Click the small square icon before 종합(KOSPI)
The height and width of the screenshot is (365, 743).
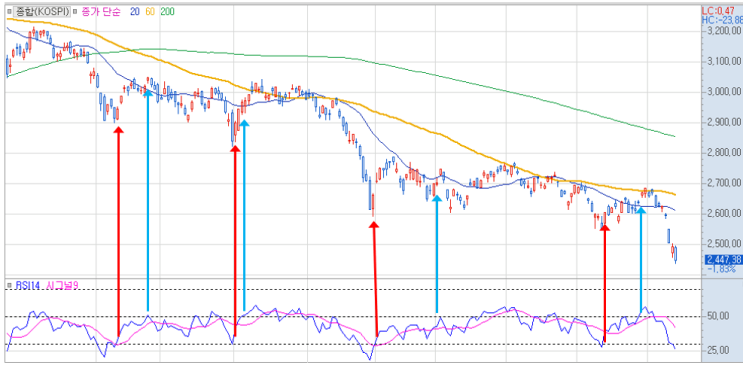(10, 11)
